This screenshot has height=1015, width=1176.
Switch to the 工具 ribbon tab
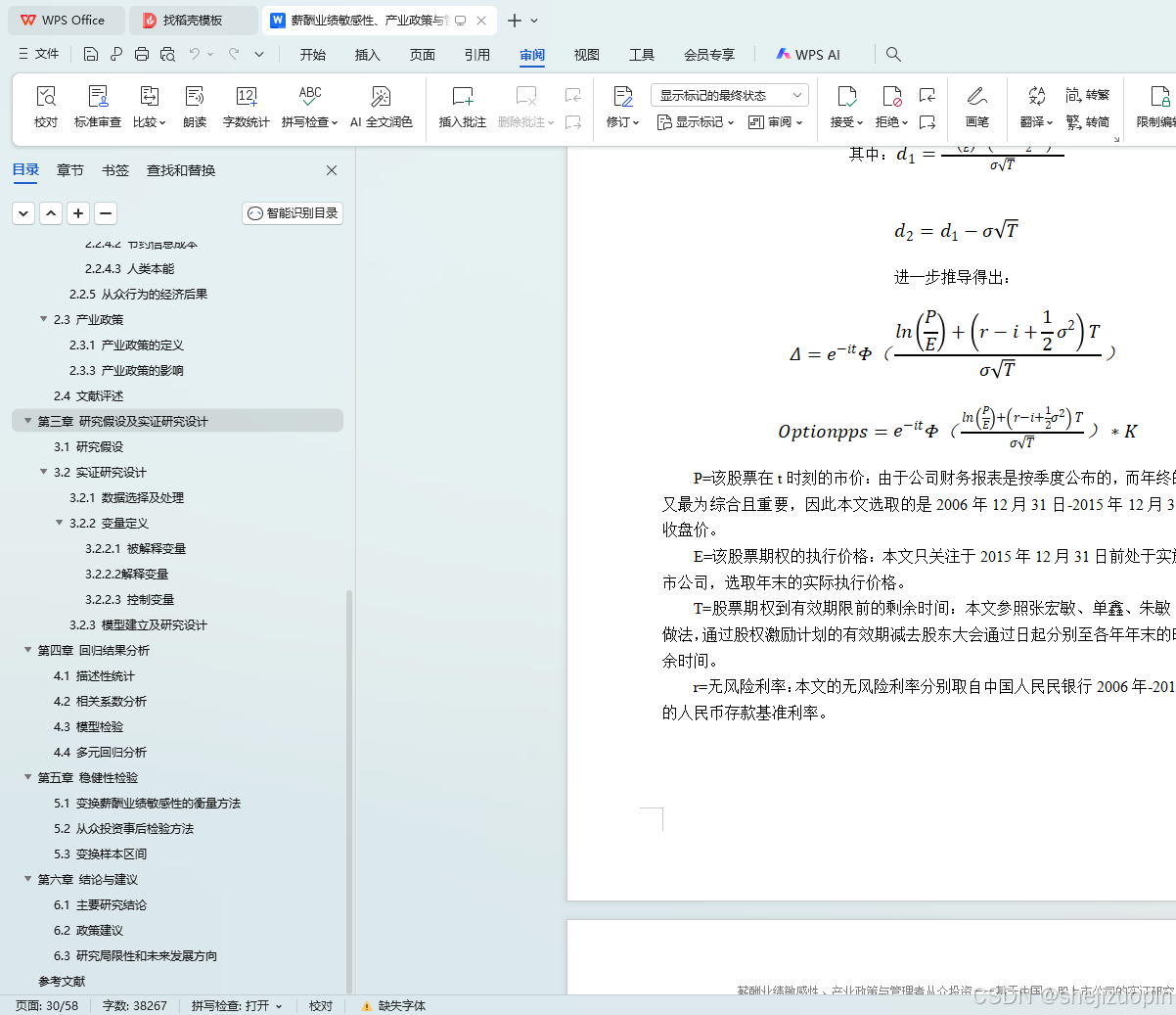(642, 55)
